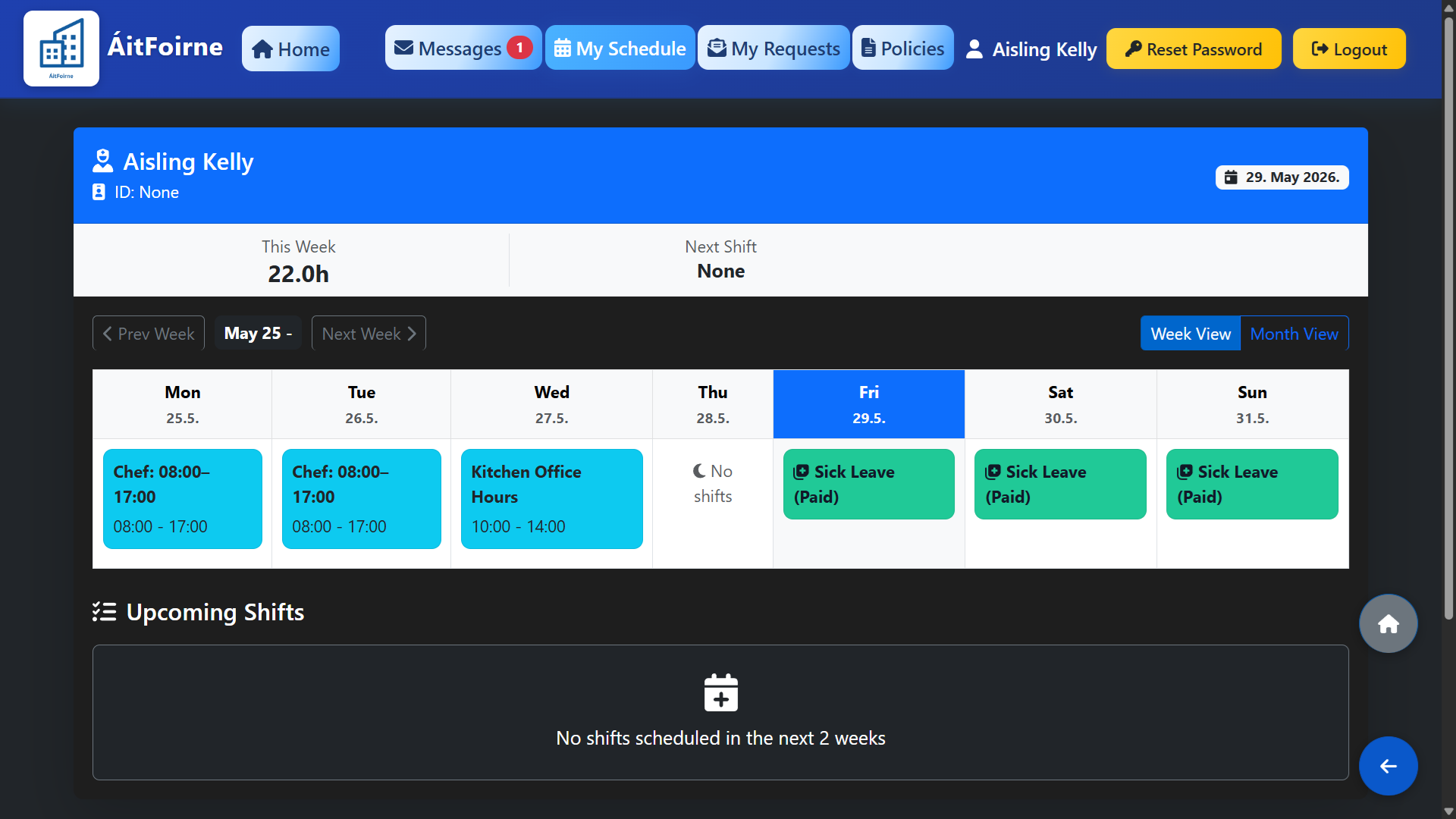Select the highlighted Fri 29.5. header
This screenshot has width=1456, height=819.
click(869, 404)
